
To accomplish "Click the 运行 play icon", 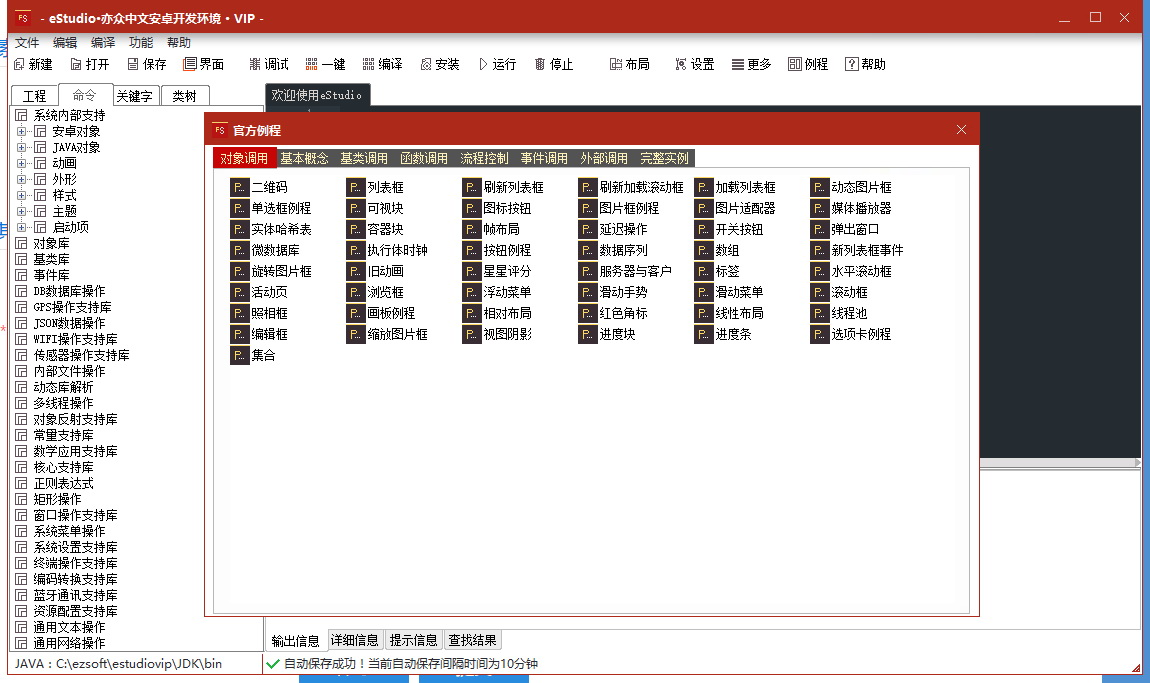I will pyautogui.click(x=483, y=65).
